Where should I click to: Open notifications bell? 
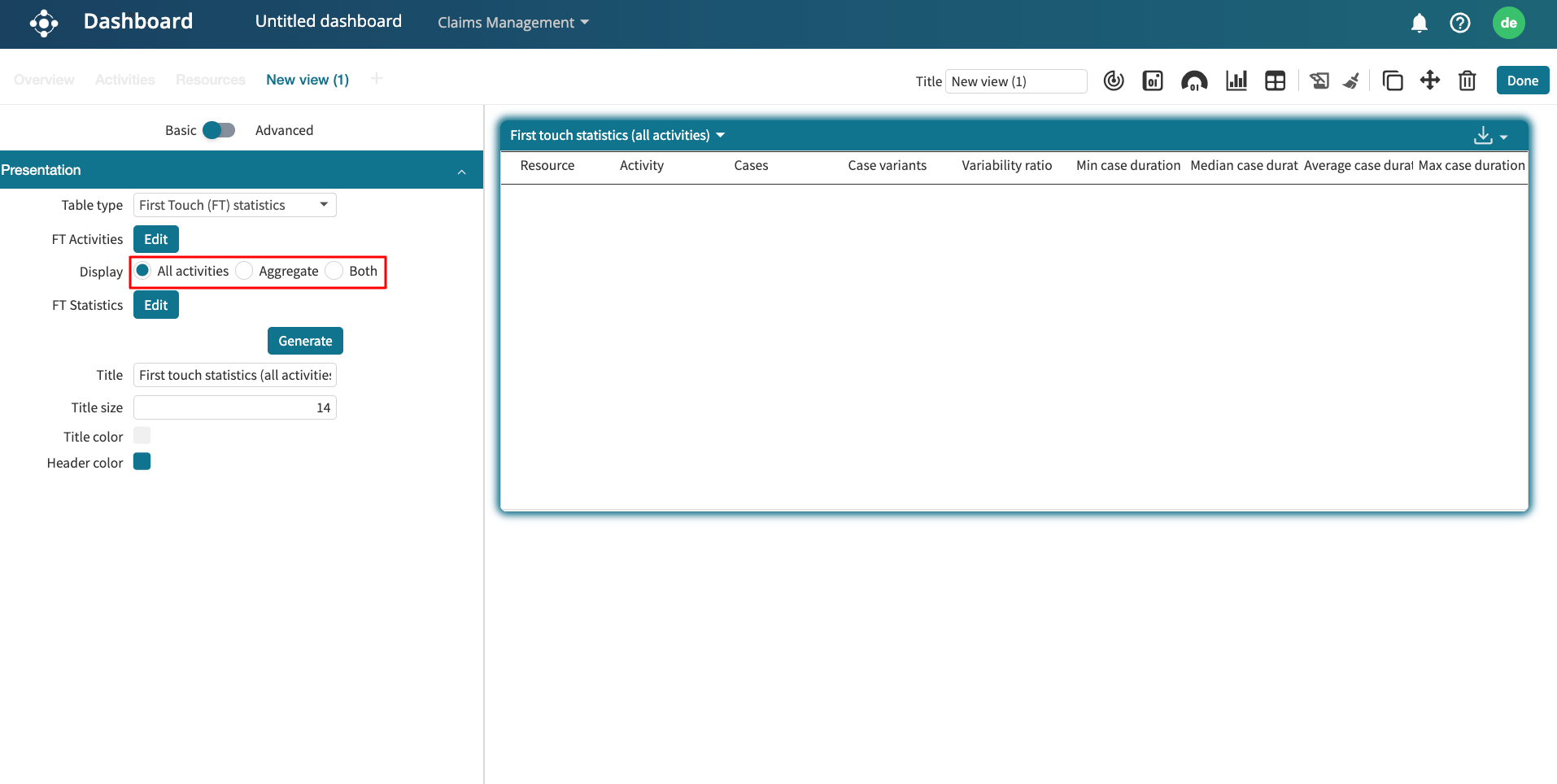[1419, 23]
